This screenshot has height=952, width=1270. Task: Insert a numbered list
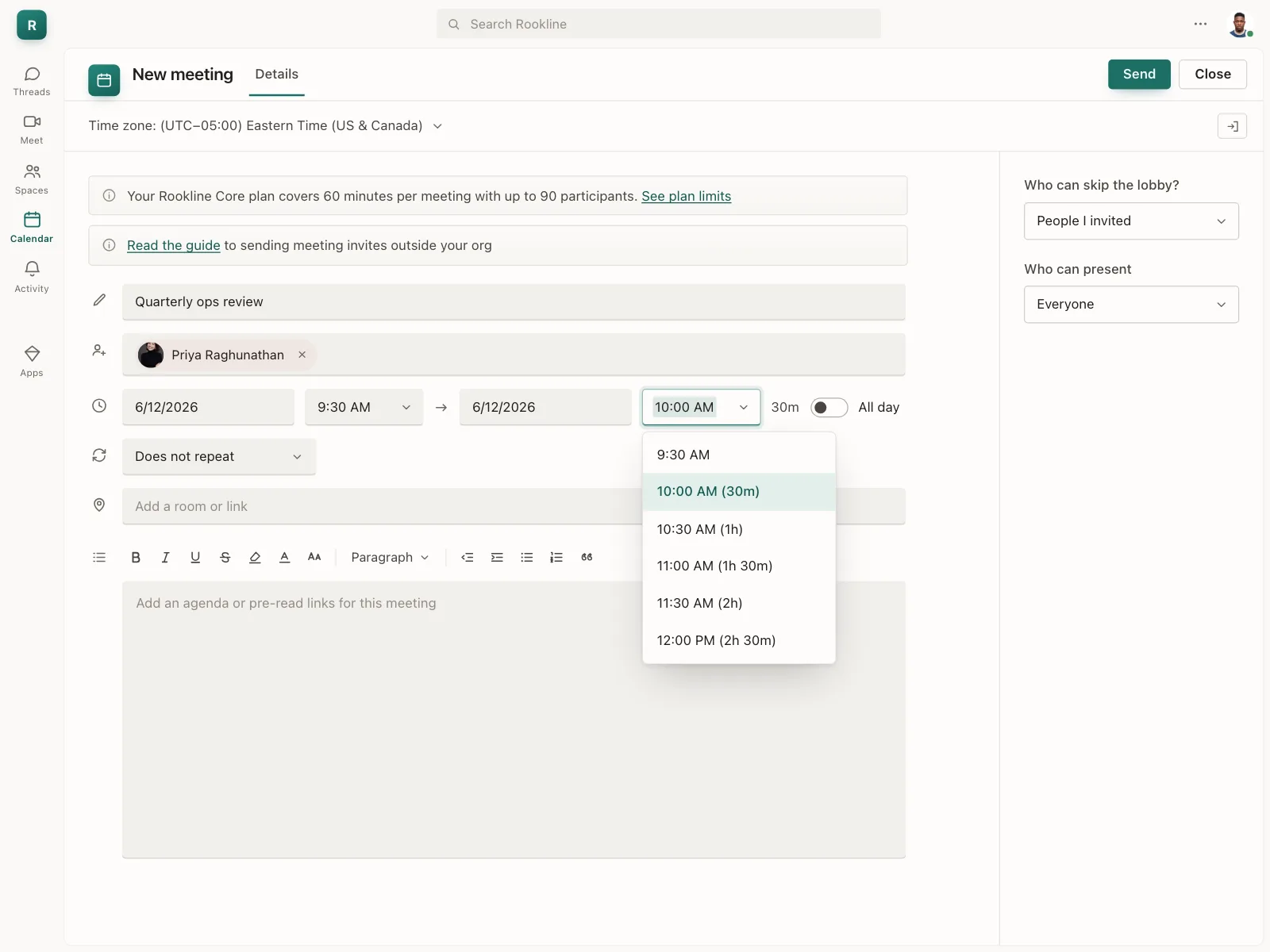556,557
